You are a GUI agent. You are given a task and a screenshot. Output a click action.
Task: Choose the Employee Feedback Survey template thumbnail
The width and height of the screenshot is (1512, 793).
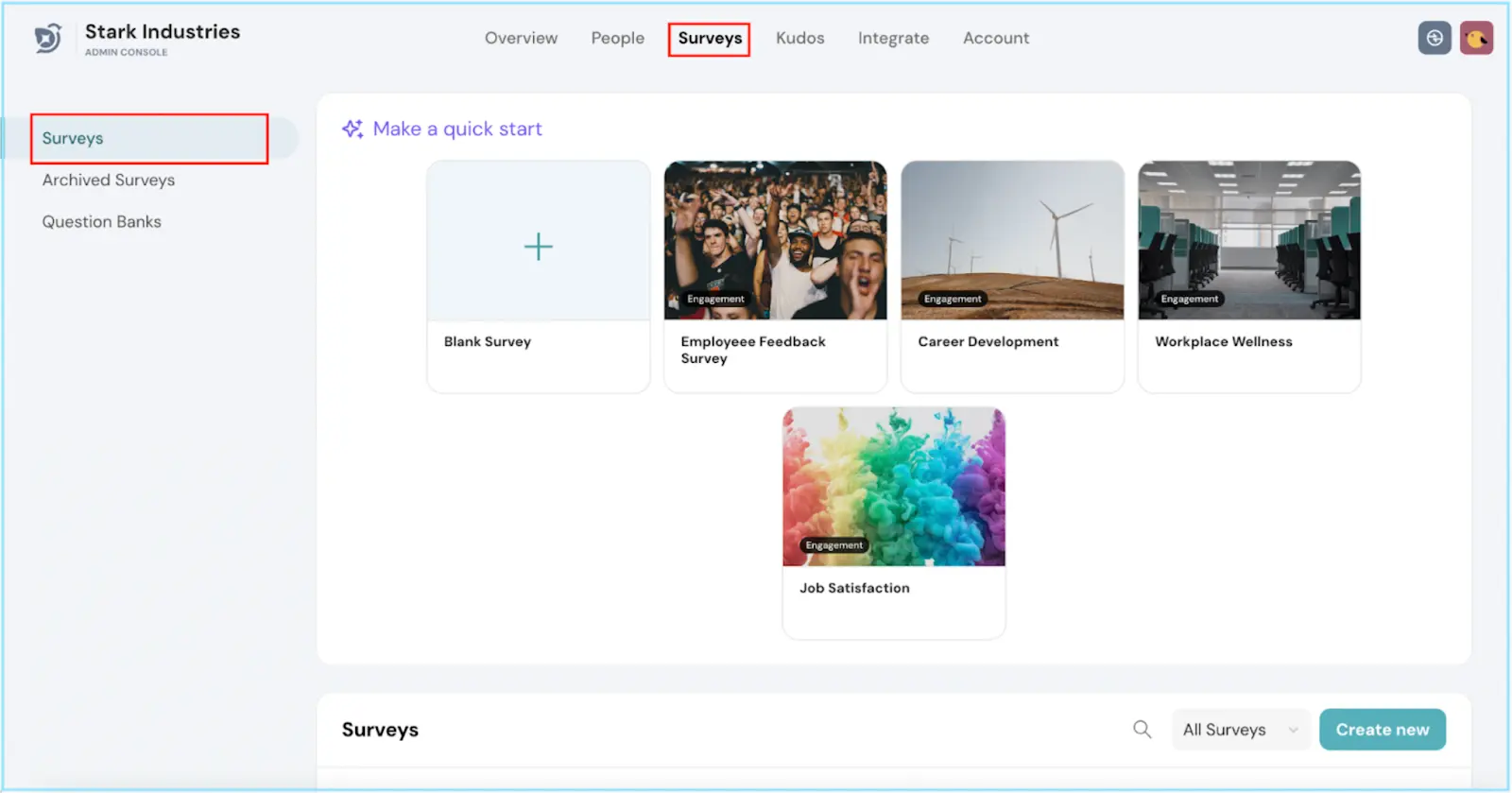click(775, 240)
